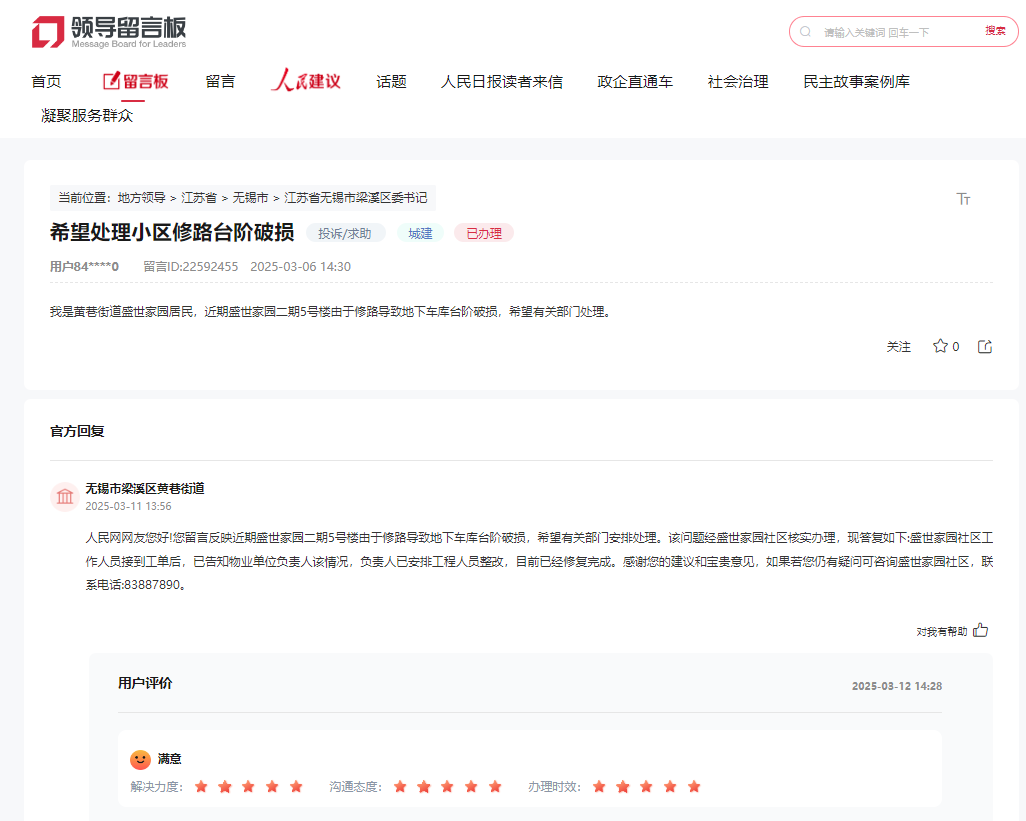Toggle 关注 to follow this message

pos(898,345)
